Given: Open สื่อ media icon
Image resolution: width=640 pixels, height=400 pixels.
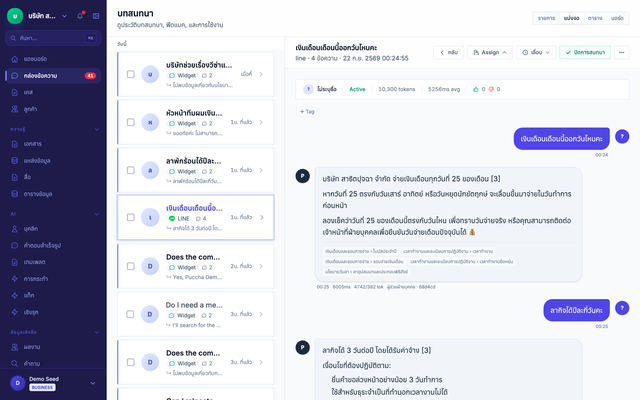Looking at the screenshot, I should coord(15,177).
